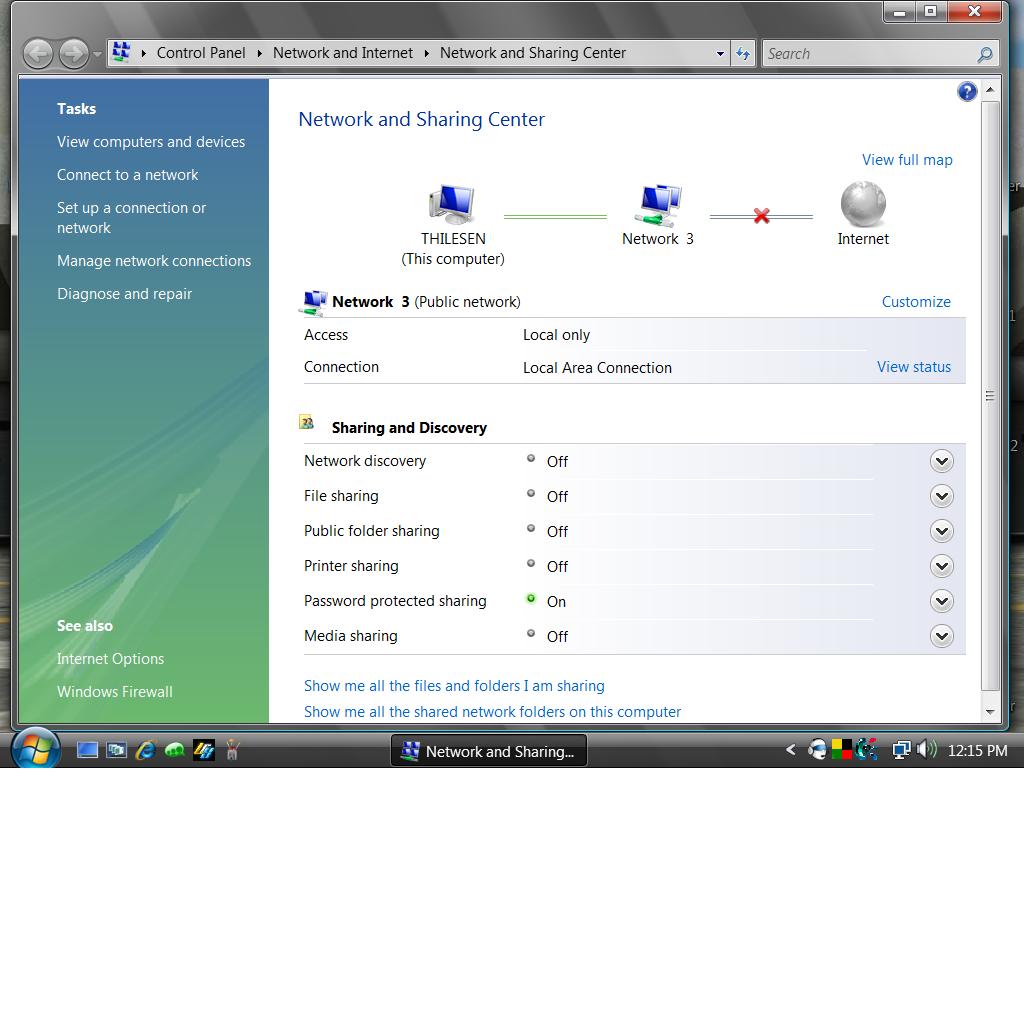
Task: Expand the File sharing settings chevron
Action: (x=941, y=496)
